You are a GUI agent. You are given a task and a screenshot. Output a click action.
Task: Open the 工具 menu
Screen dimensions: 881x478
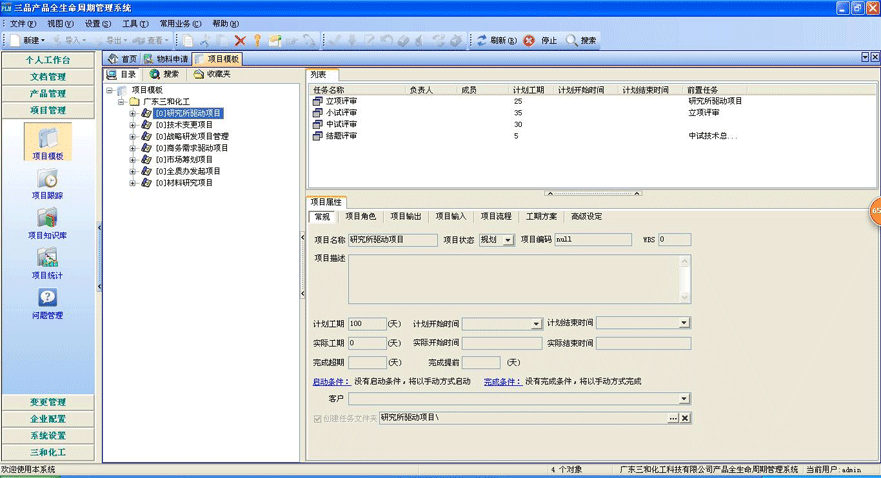click(x=135, y=23)
